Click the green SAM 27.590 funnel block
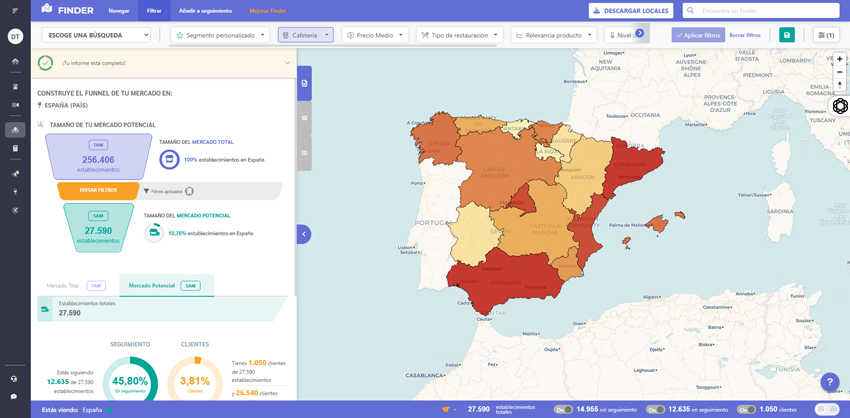The width and height of the screenshot is (850, 418). [98, 228]
